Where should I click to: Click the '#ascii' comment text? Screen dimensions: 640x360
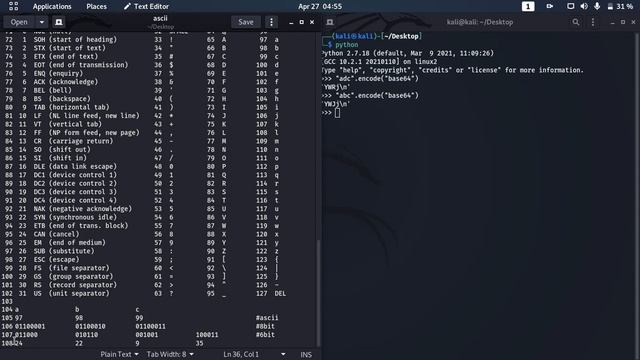pos(267,318)
